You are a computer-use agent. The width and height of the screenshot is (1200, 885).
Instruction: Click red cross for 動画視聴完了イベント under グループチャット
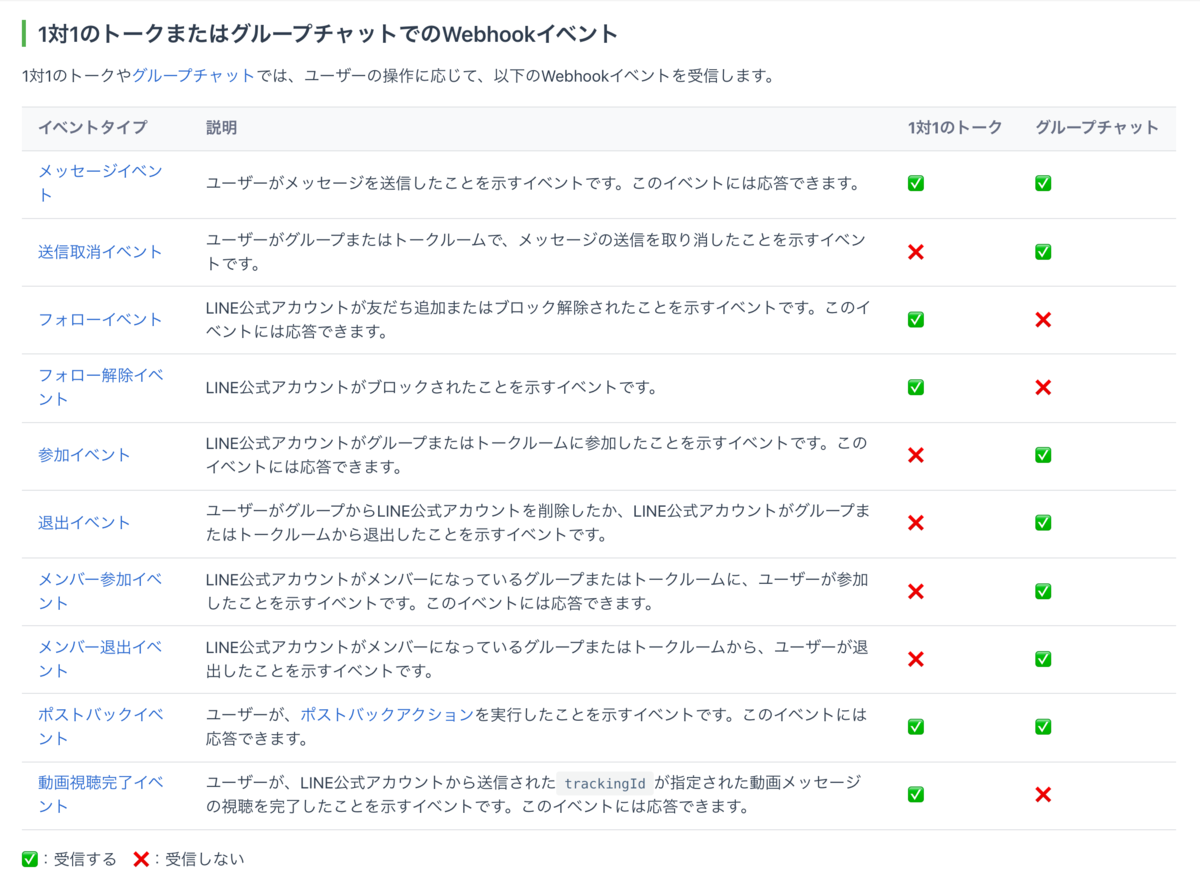[x=1043, y=794]
